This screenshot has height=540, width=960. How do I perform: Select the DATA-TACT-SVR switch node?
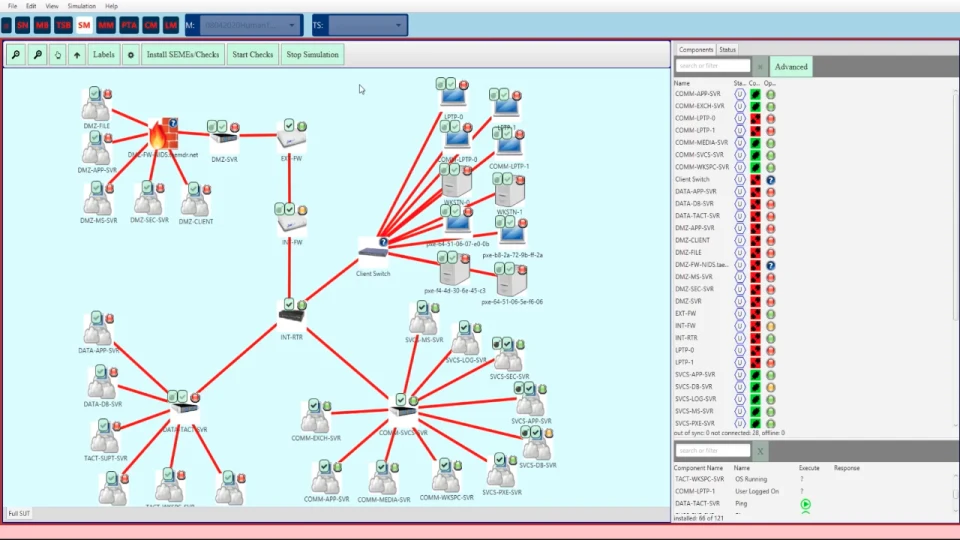(183, 405)
